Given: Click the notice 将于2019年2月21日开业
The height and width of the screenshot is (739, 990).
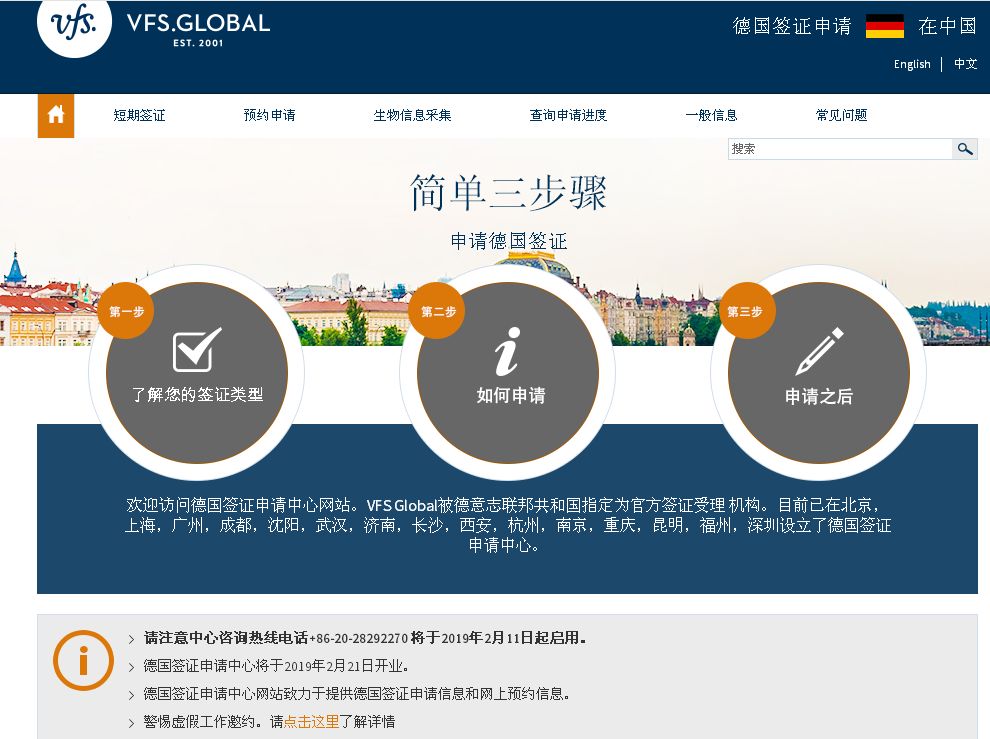Looking at the screenshot, I should [x=277, y=666].
